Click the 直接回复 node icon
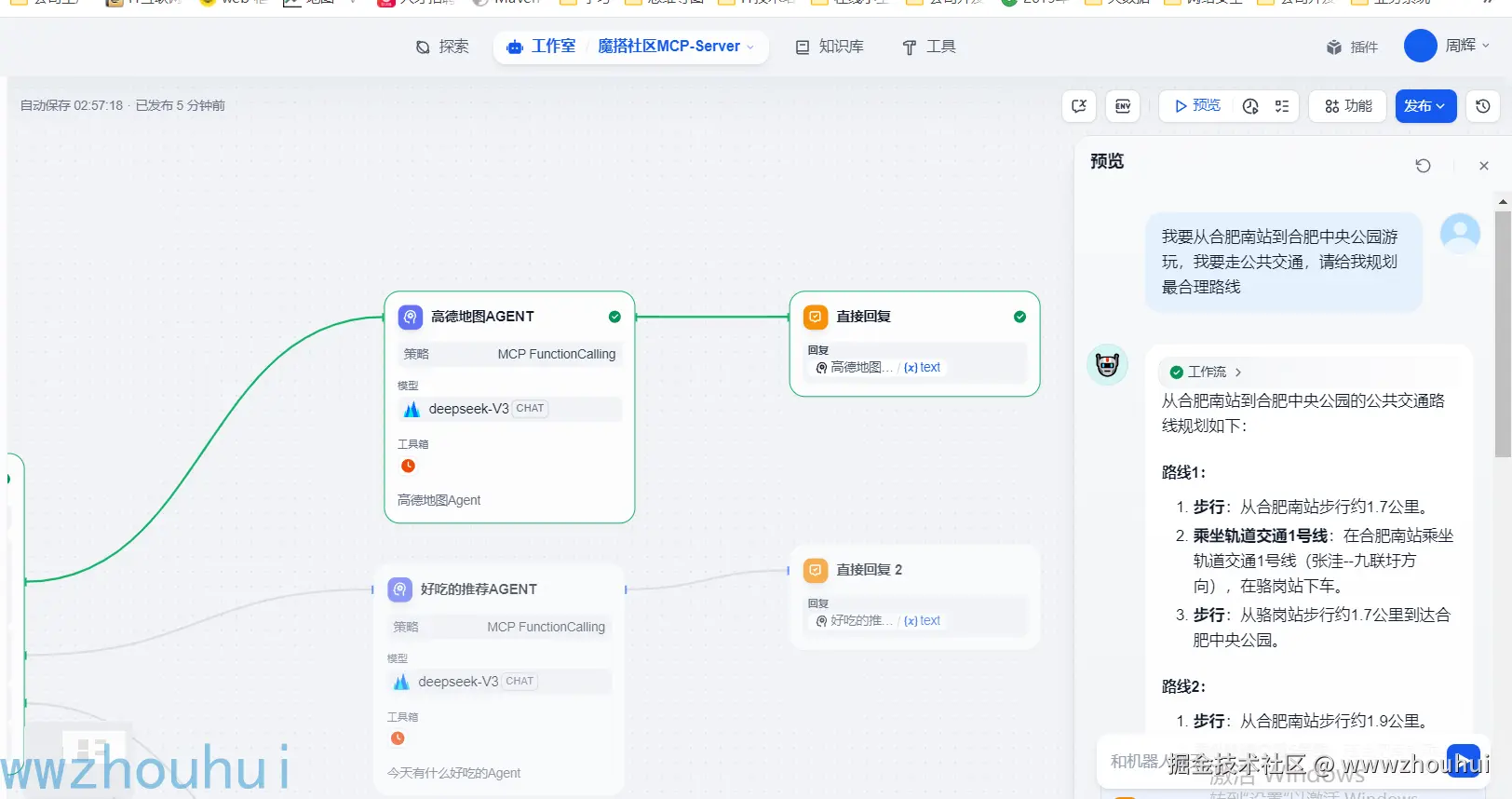This screenshot has width=1512, height=799. 816,317
